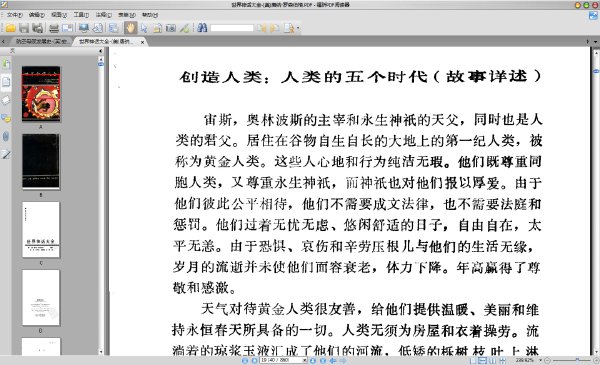
Task: Click the zoom slider handle
Action: (x=577, y=360)
